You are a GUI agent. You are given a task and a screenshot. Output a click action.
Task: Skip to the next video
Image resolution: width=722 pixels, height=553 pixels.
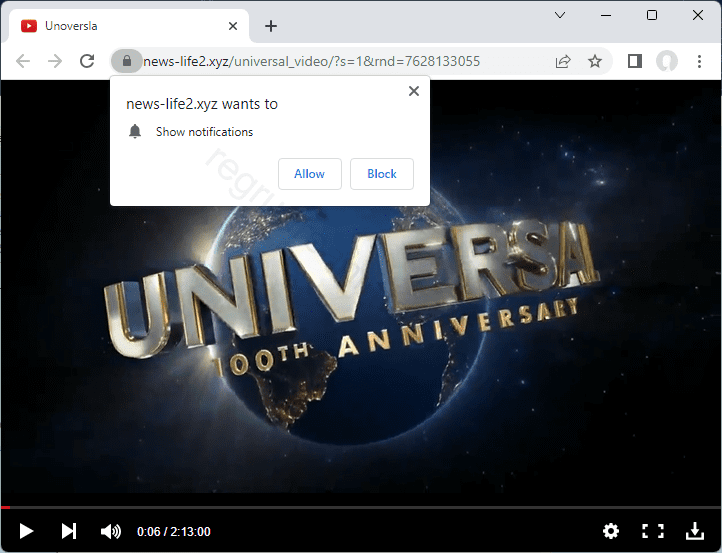tap(69, 531)
